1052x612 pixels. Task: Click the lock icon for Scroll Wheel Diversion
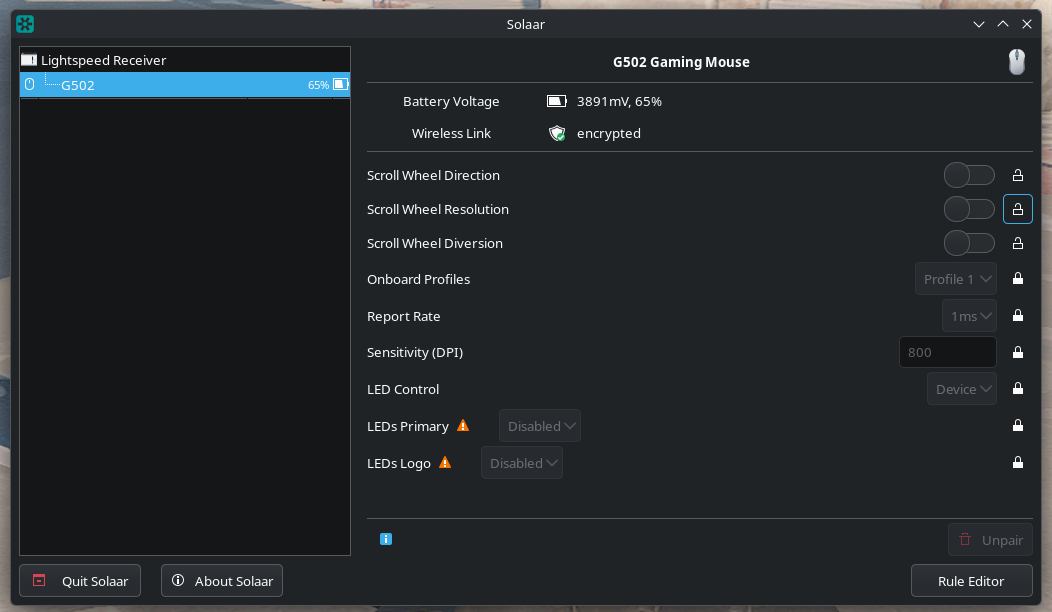1018,244
